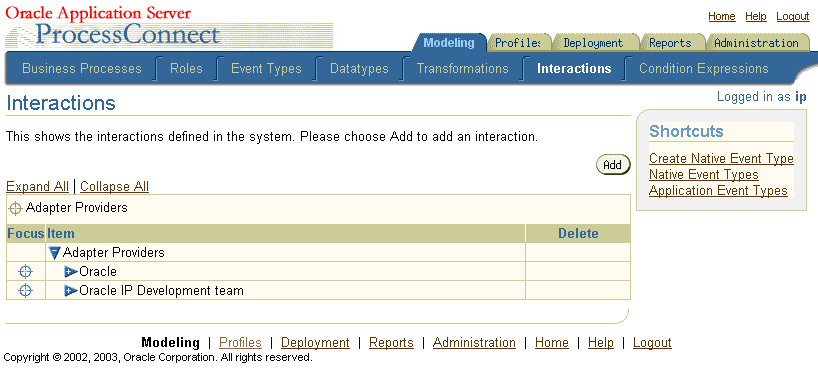This screenshot has width=818, height=369.
Task: Open the Transformations section
Action: click(x=462, y=68)
